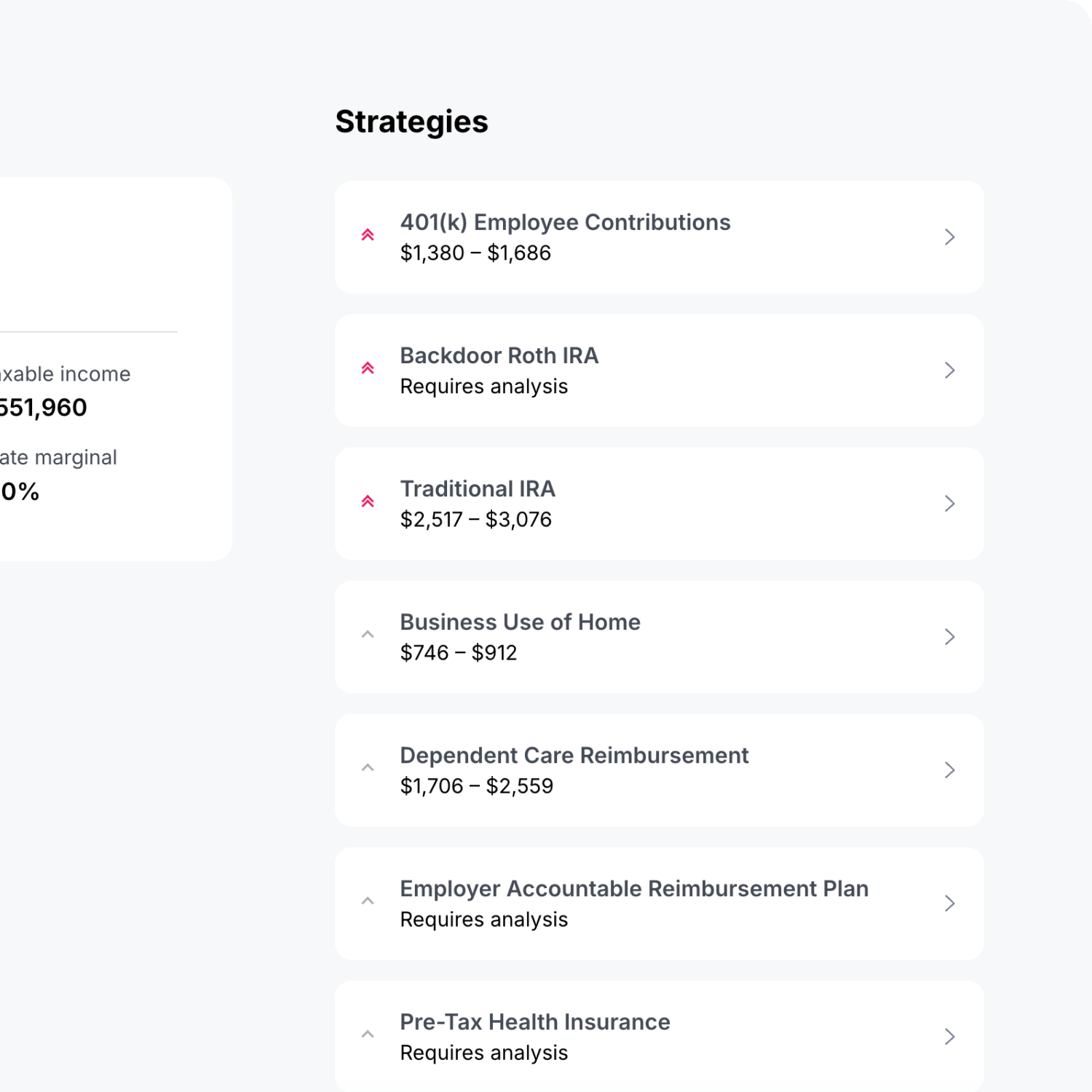Screen dimensions: 1092x1092
Task: Select the caret icon beside Employer Accountable Reimbursement Plan
Action: 368,901
